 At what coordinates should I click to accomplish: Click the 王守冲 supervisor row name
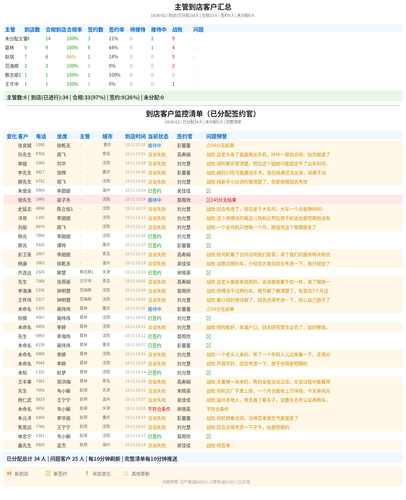(12, 84)
